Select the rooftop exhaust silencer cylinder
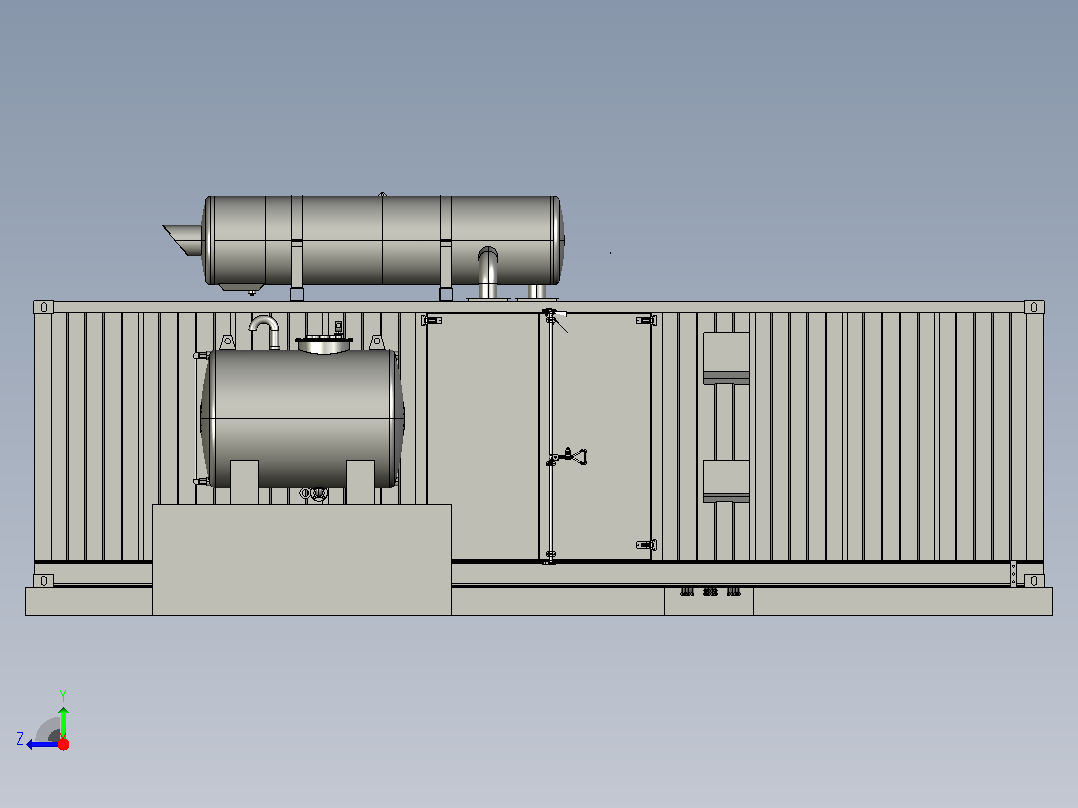This screenshot has height=808, width=1078. click(384, 240)
